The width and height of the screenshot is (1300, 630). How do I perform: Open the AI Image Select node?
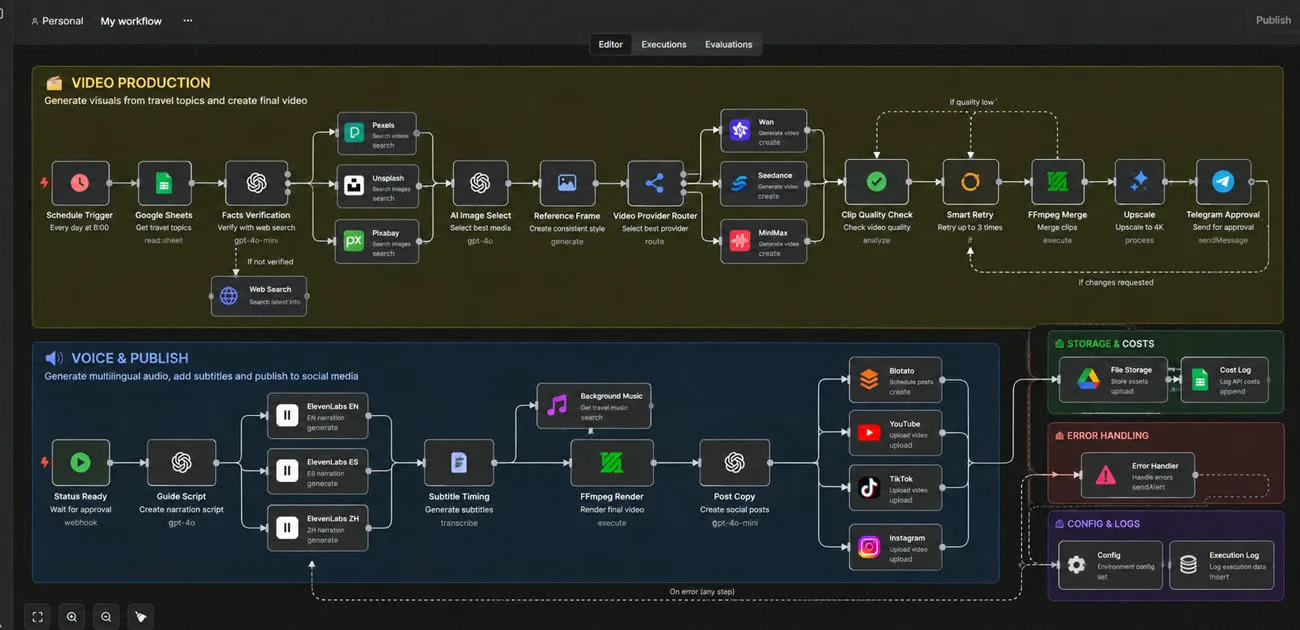click(x=480, y=183)
